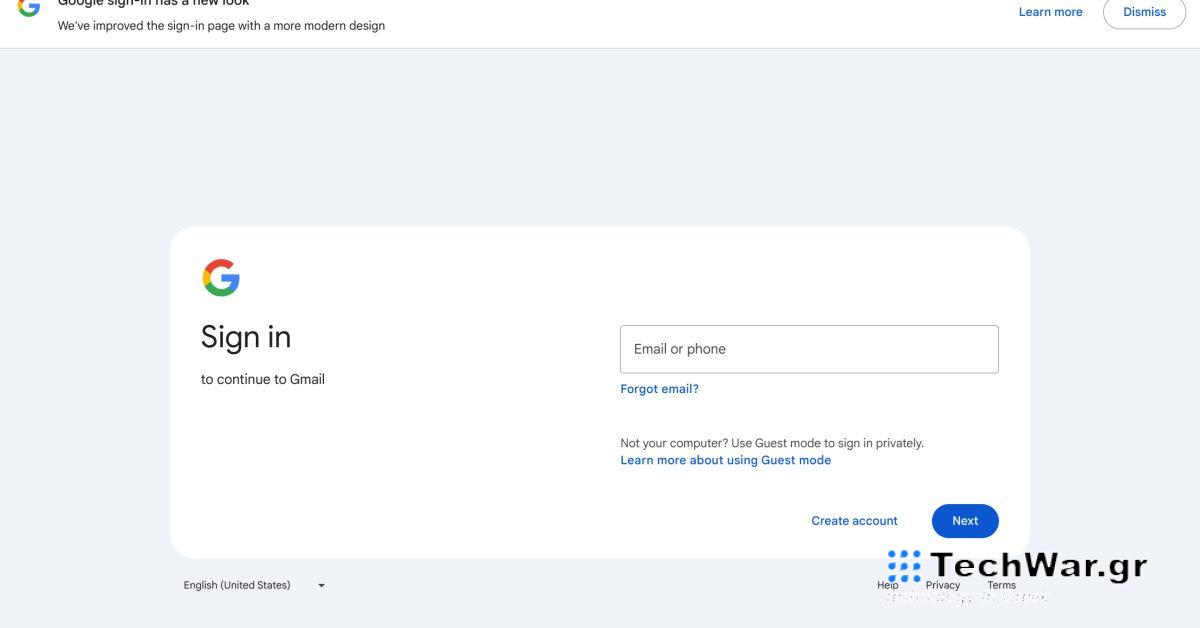Expand the language dropdown arrow
This screenshot has width=1200, height=628.
321,586
